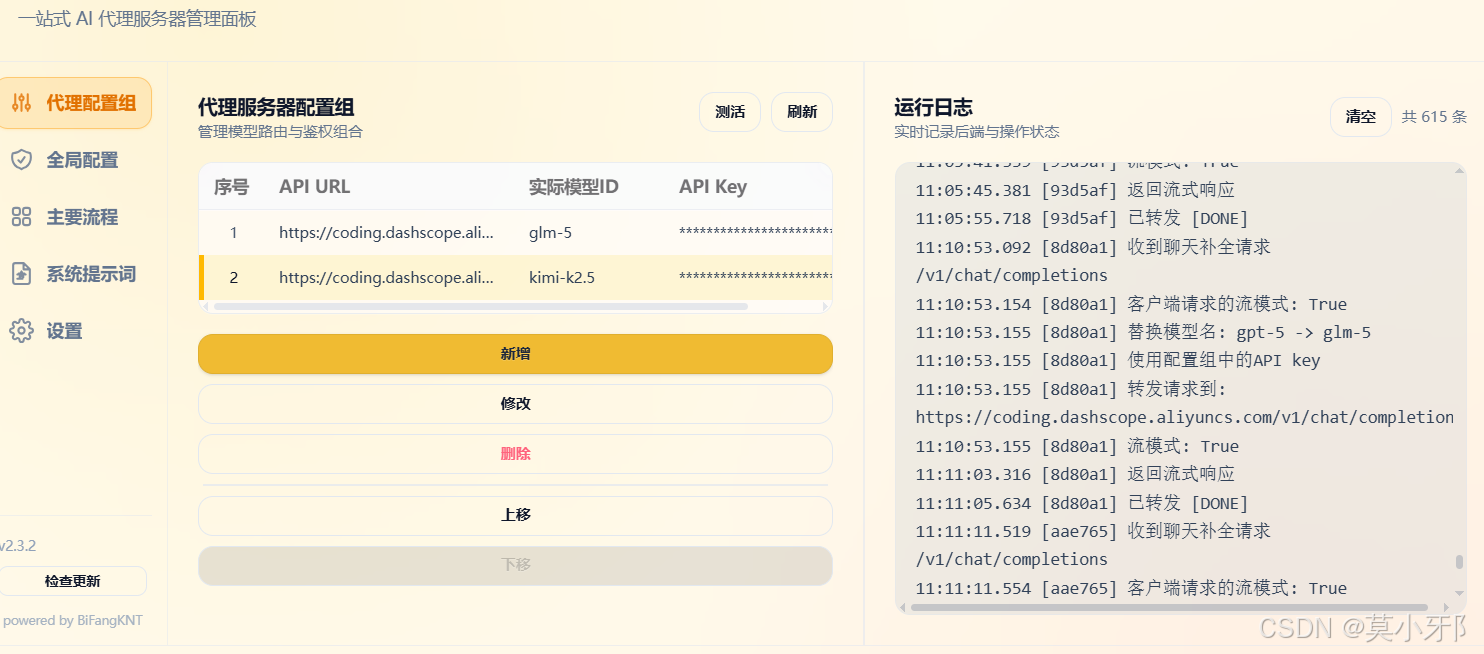Click the 检查更新 button
Viewport: 1484px width, 654px height.
[x=73, y=581]
